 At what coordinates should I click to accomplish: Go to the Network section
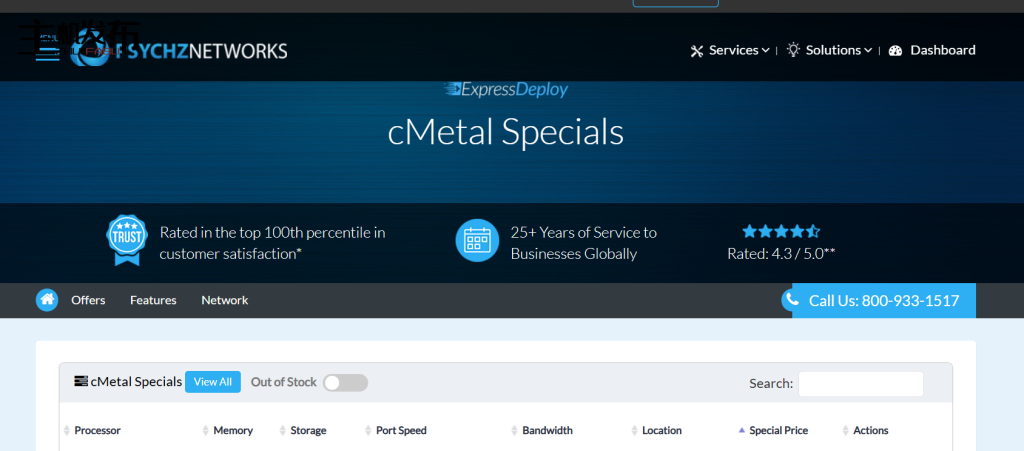coord(224,300)
